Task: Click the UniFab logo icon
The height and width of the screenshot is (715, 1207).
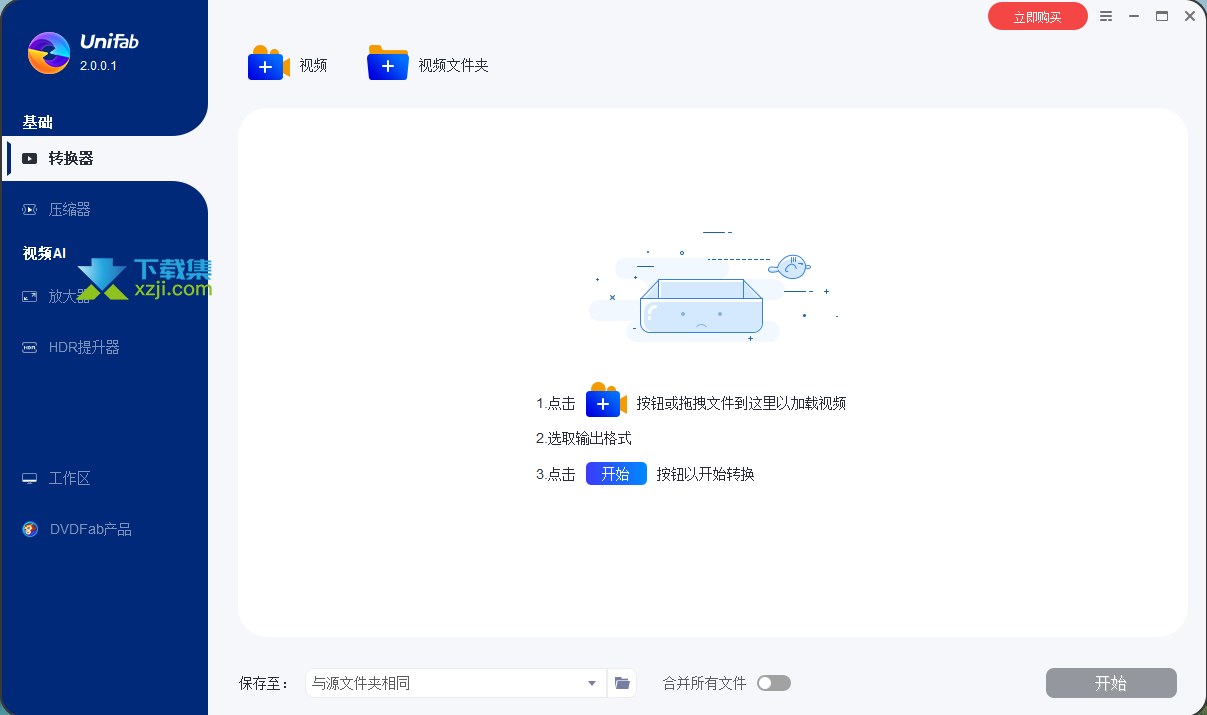Action: point(49,53)
